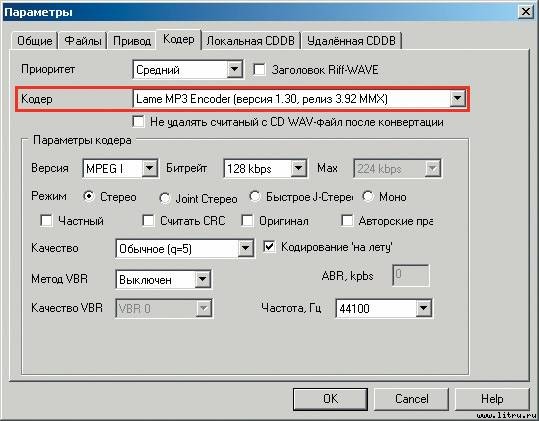This screenshot has width=539, height=421.
Task: Open the Локальная CDDB tab
Action: (251, 41)
